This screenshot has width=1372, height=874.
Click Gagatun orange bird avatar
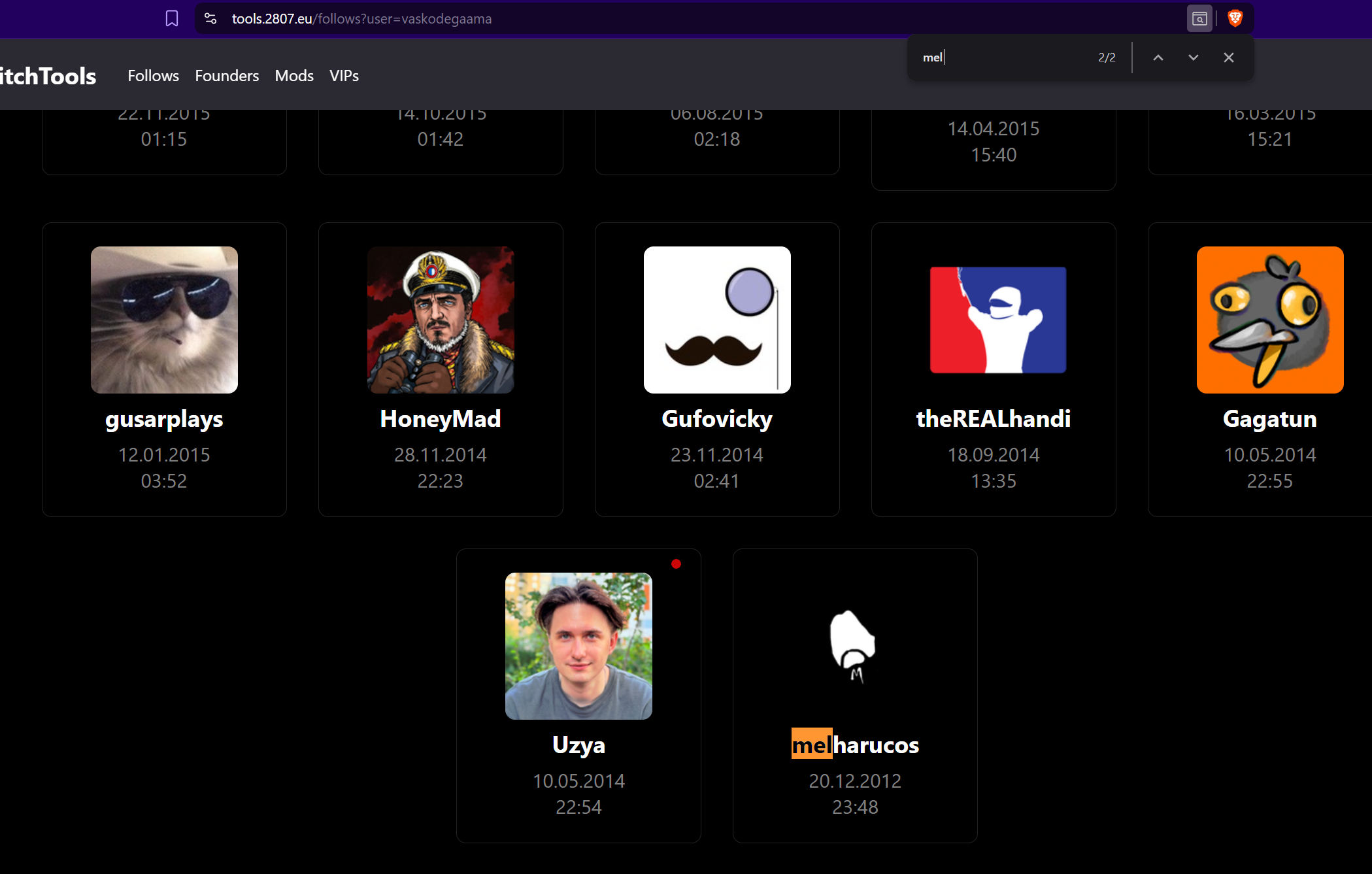pyautogui.click(x=1269, y=320)
